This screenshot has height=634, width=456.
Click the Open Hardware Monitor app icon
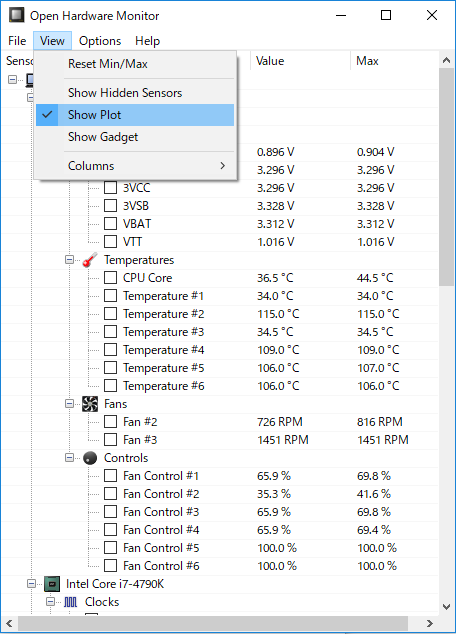17,15
